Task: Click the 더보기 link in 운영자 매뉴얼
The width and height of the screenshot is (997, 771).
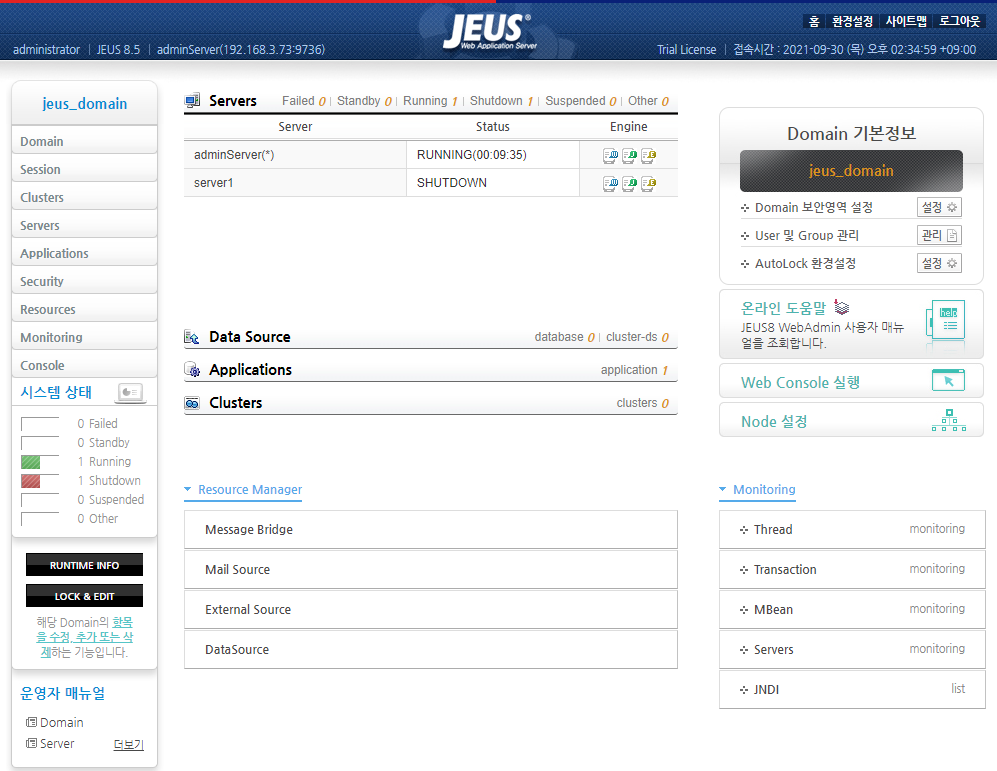Action: pos(128,744)
